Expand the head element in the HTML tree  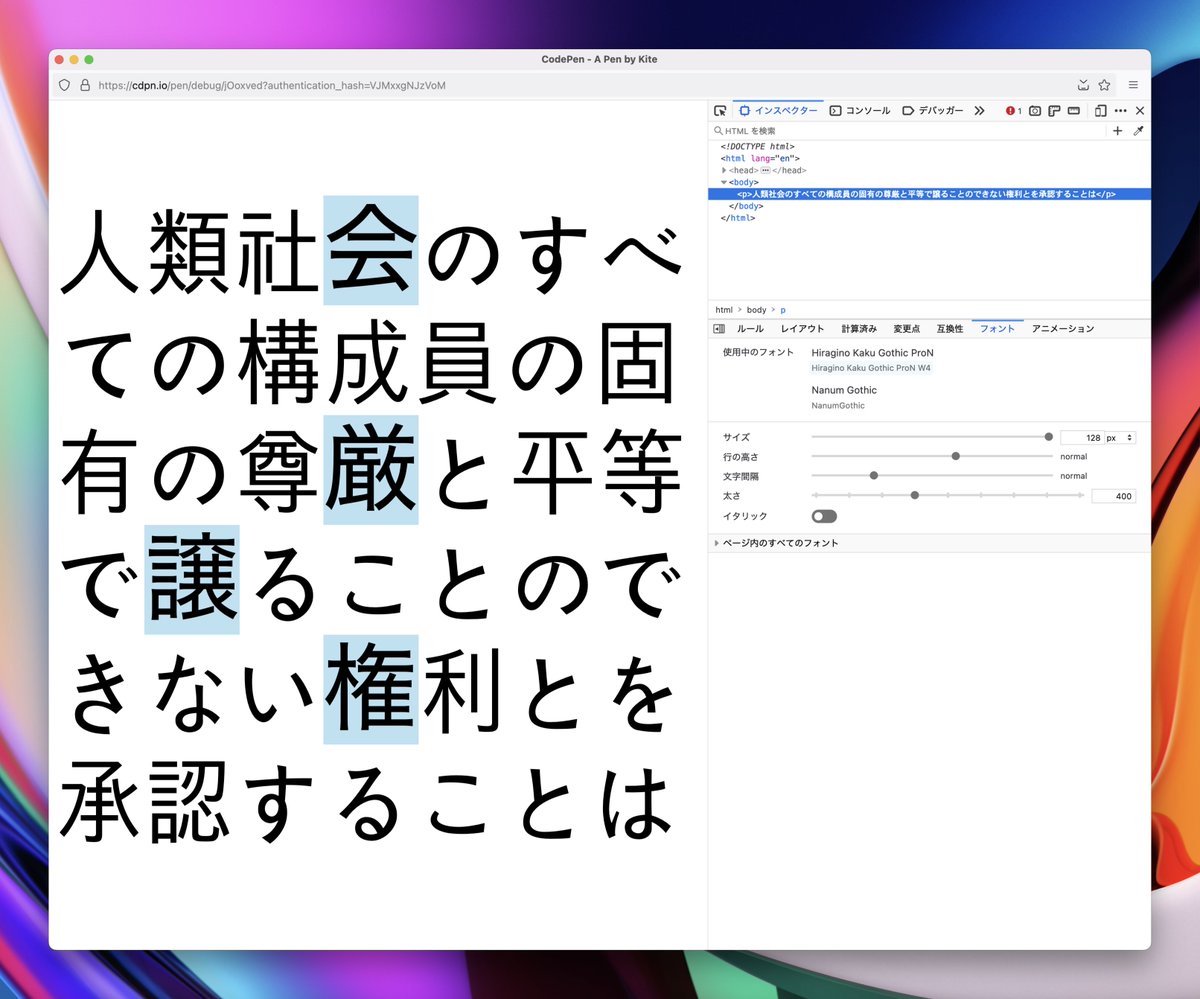point(724,170)
